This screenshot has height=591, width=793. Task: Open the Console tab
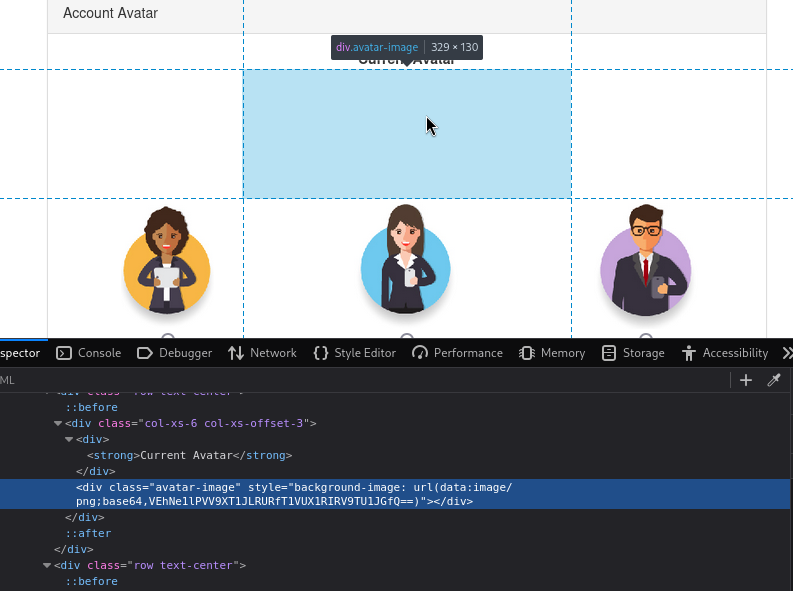point(89,353)
